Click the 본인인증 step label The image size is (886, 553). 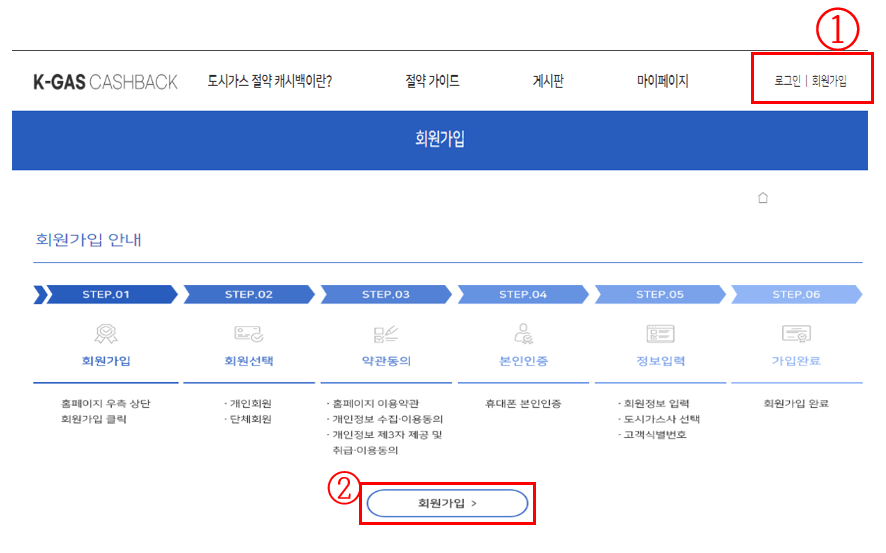coord(523,361)
